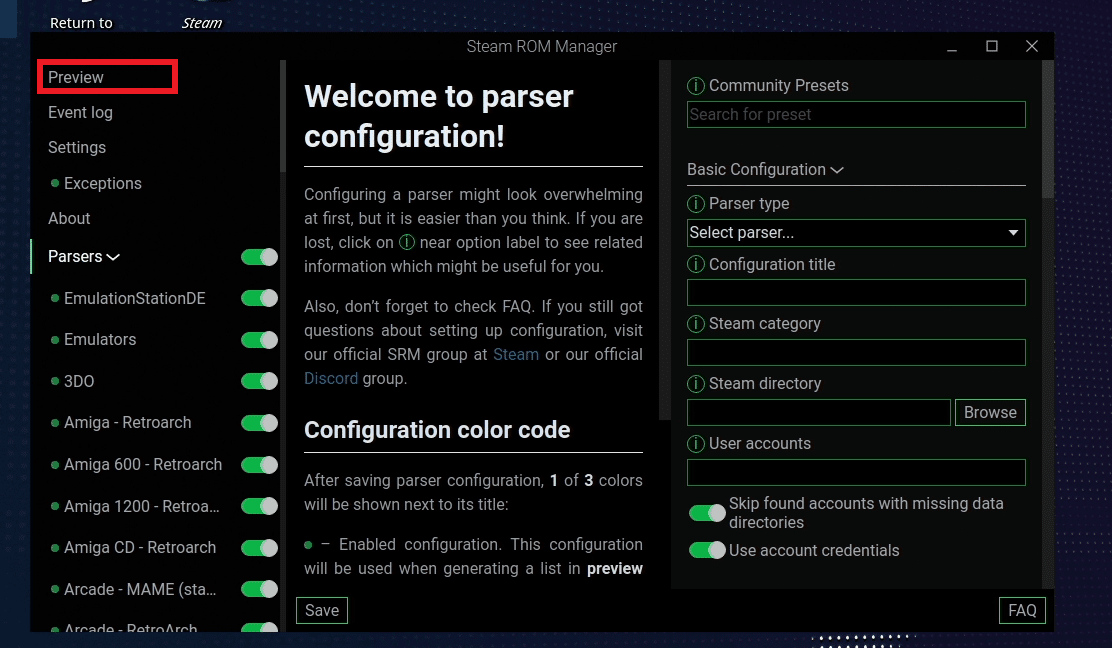Click info icon beside Steam category
This screenshot has width=1112, height=648.
coord(696,324)
